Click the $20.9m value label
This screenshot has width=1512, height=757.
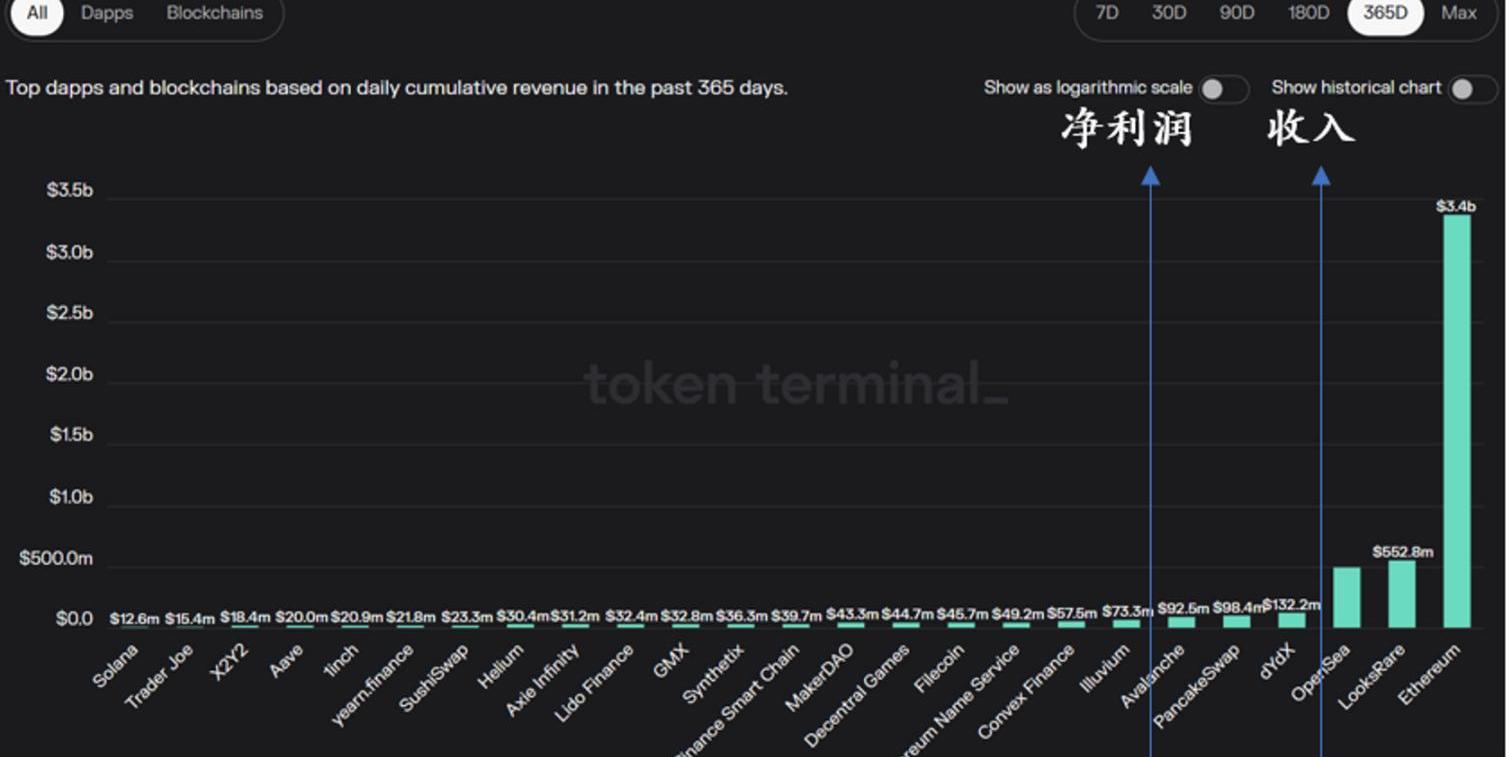(x=356, y=617)
